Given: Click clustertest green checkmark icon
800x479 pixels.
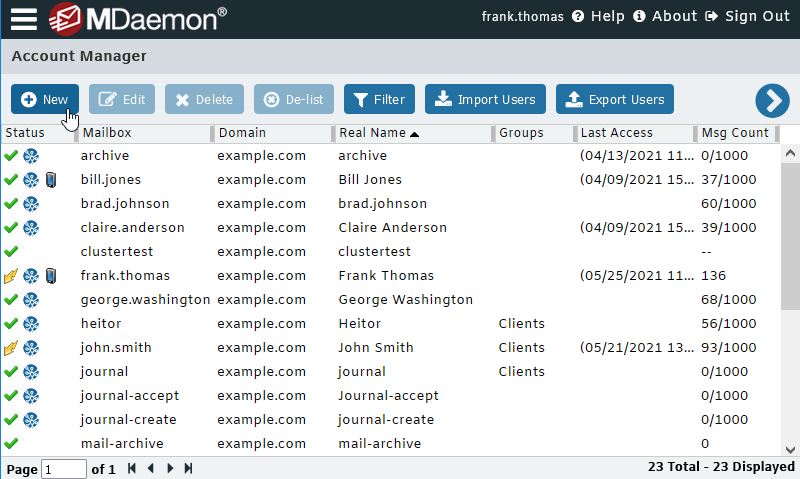Looking at the screenshot, I should pos(11,251).
